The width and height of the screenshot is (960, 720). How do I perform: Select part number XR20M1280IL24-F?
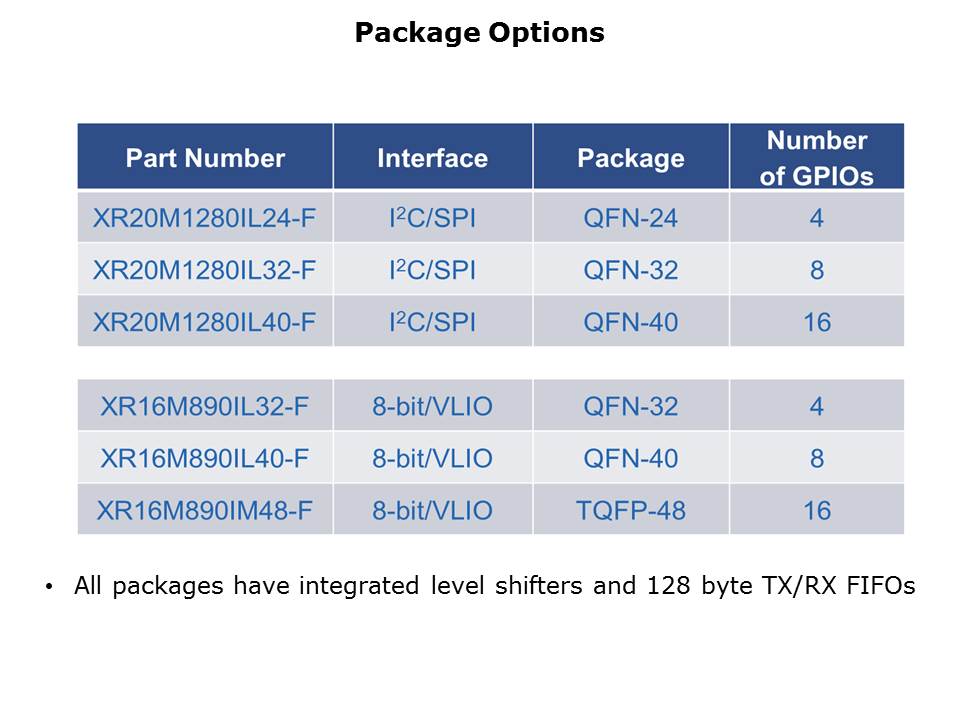coord(205,218)
